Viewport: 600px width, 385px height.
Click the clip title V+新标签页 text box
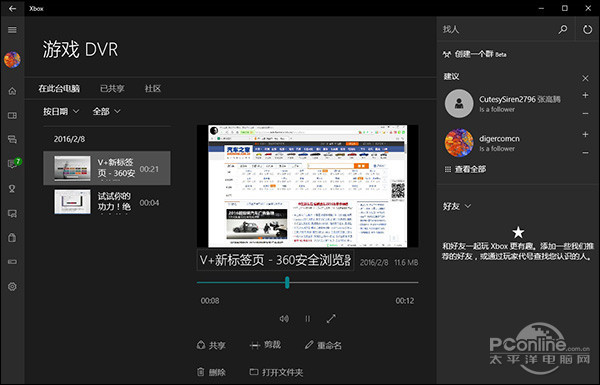click(275, 260)
